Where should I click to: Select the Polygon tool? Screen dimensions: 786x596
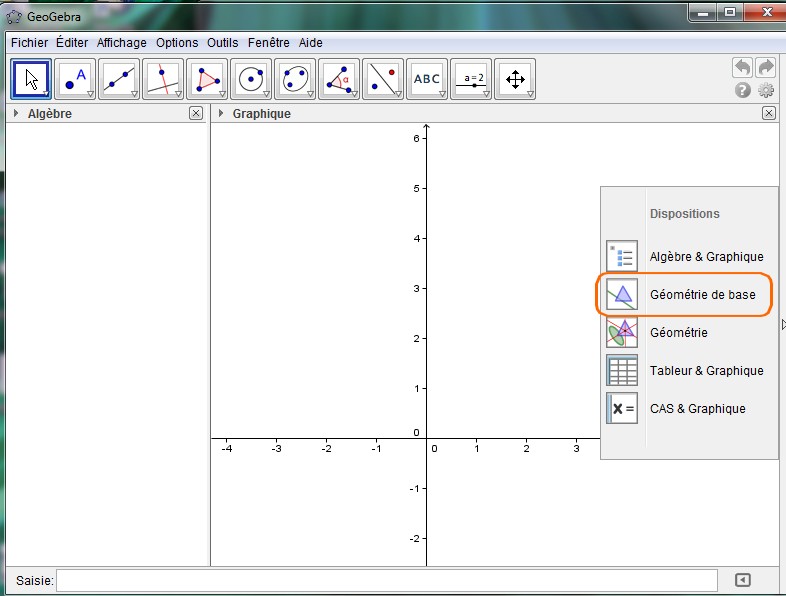(x=207, y=79)
